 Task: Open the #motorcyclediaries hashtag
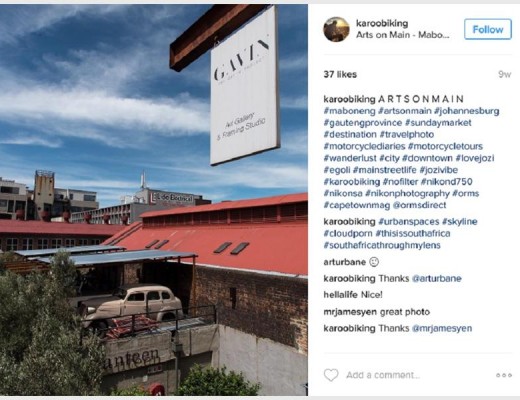364,146
